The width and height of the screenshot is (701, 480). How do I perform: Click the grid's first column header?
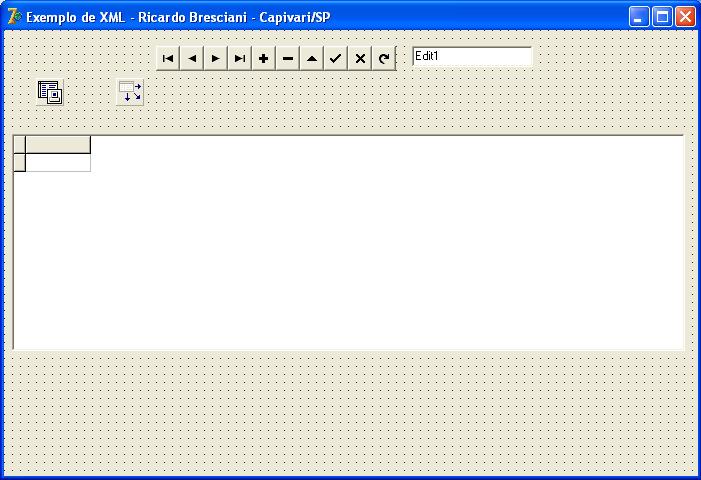[58, 144]
